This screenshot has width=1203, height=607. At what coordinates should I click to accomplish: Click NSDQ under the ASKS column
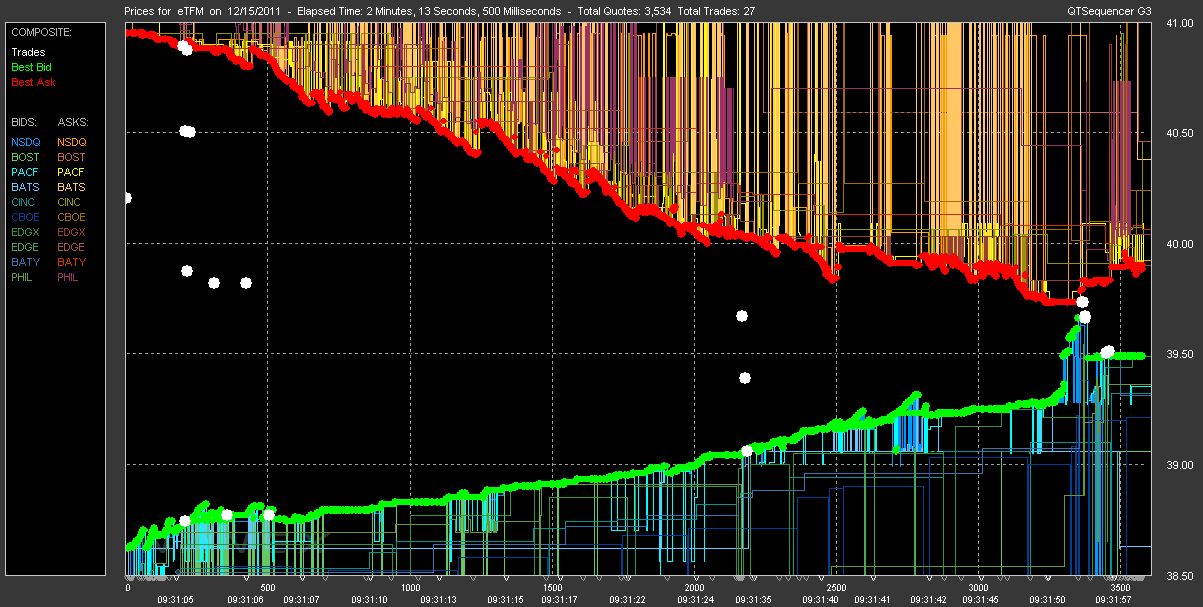click(72, 142)
